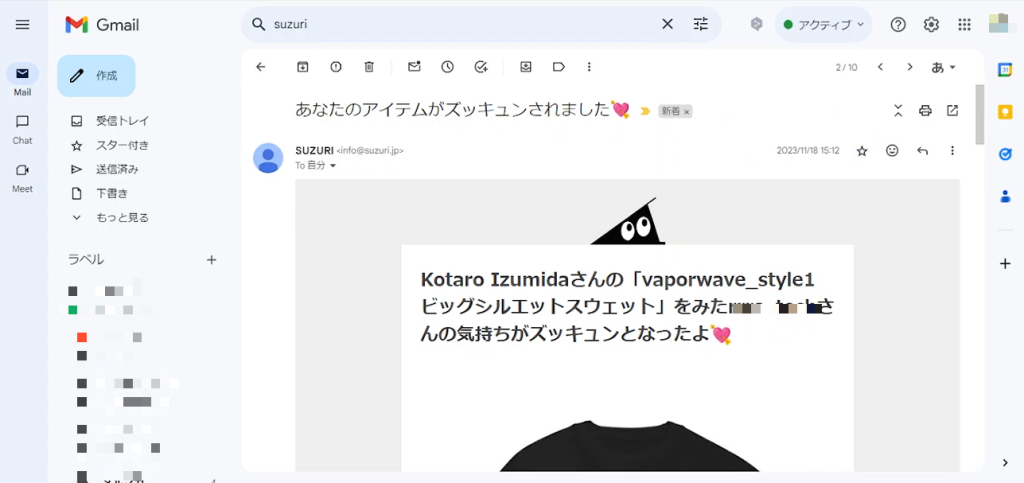Open Google Keep side panel
The image size is (1024, 483).
(x=1005, y=112)
